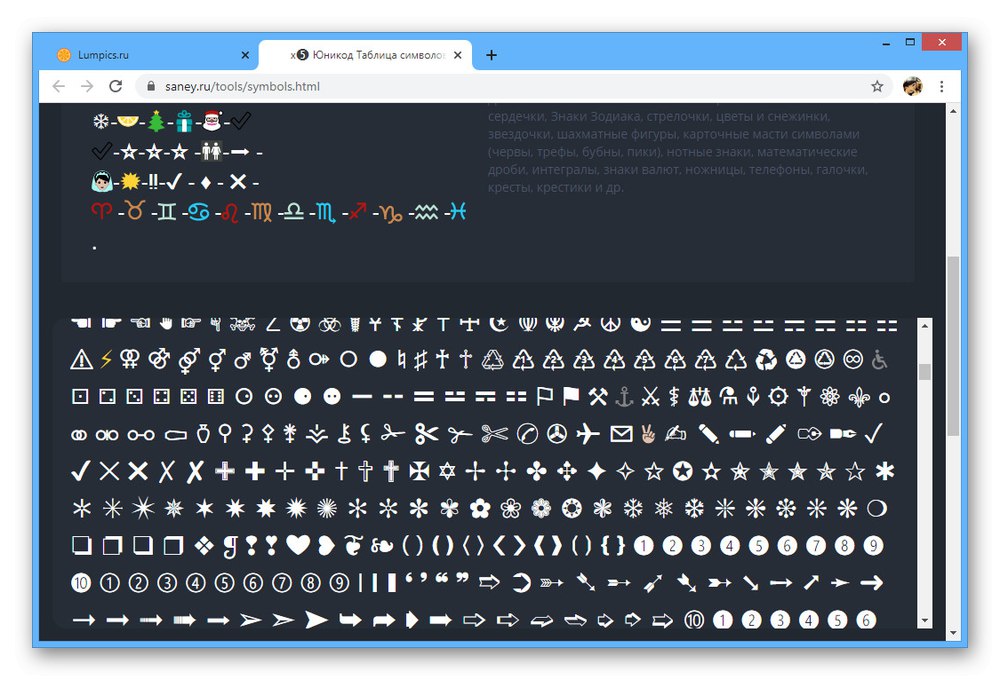The width and height of the screenshot is (1000, 680).
Task: Select the writing hand symbol
Action: point(675,434)
